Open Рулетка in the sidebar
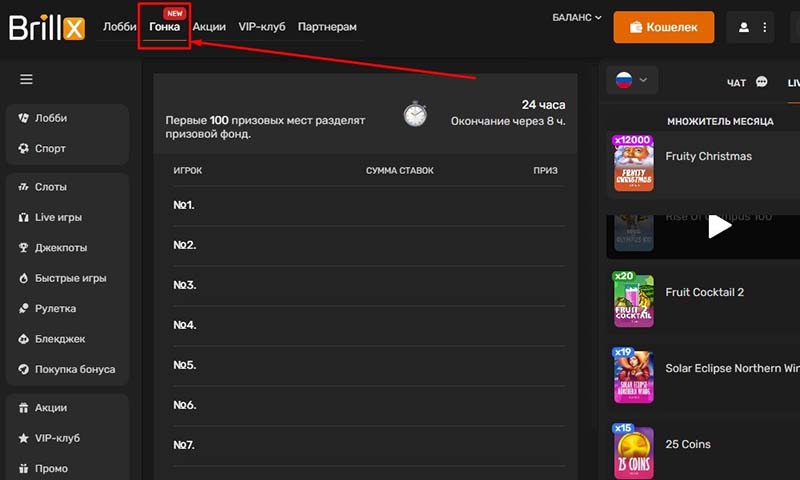This screenshot has width=800, height=480. coord(54,308)
